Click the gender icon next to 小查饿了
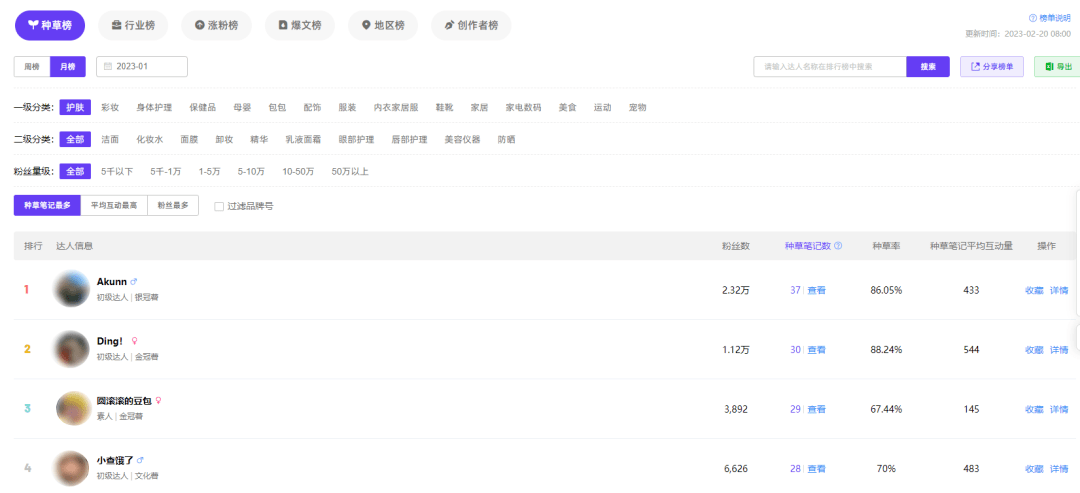The height and width of the screenshot is (493, 1080). [141, 460]
